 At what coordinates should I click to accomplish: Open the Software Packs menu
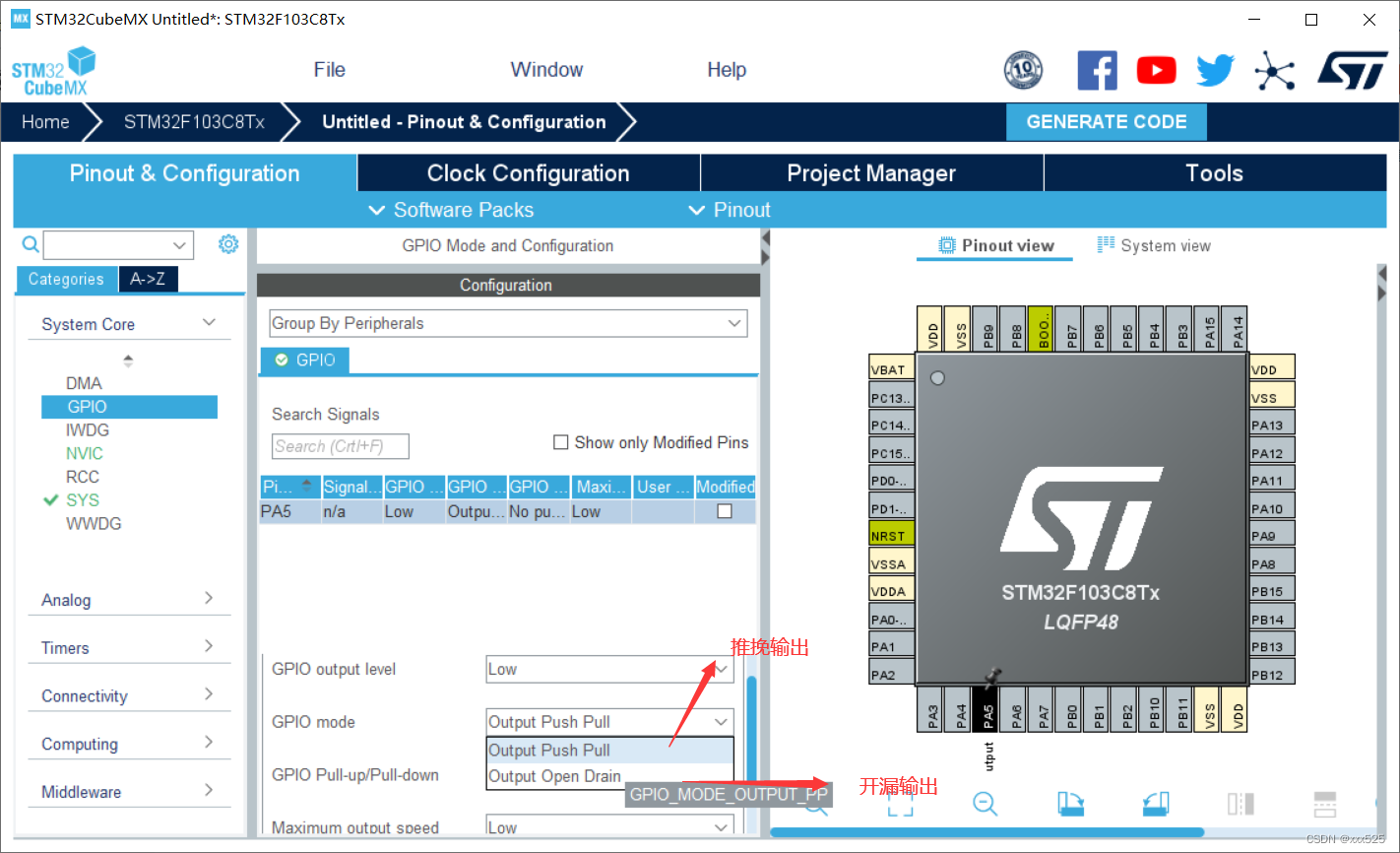tap(451, 210)
